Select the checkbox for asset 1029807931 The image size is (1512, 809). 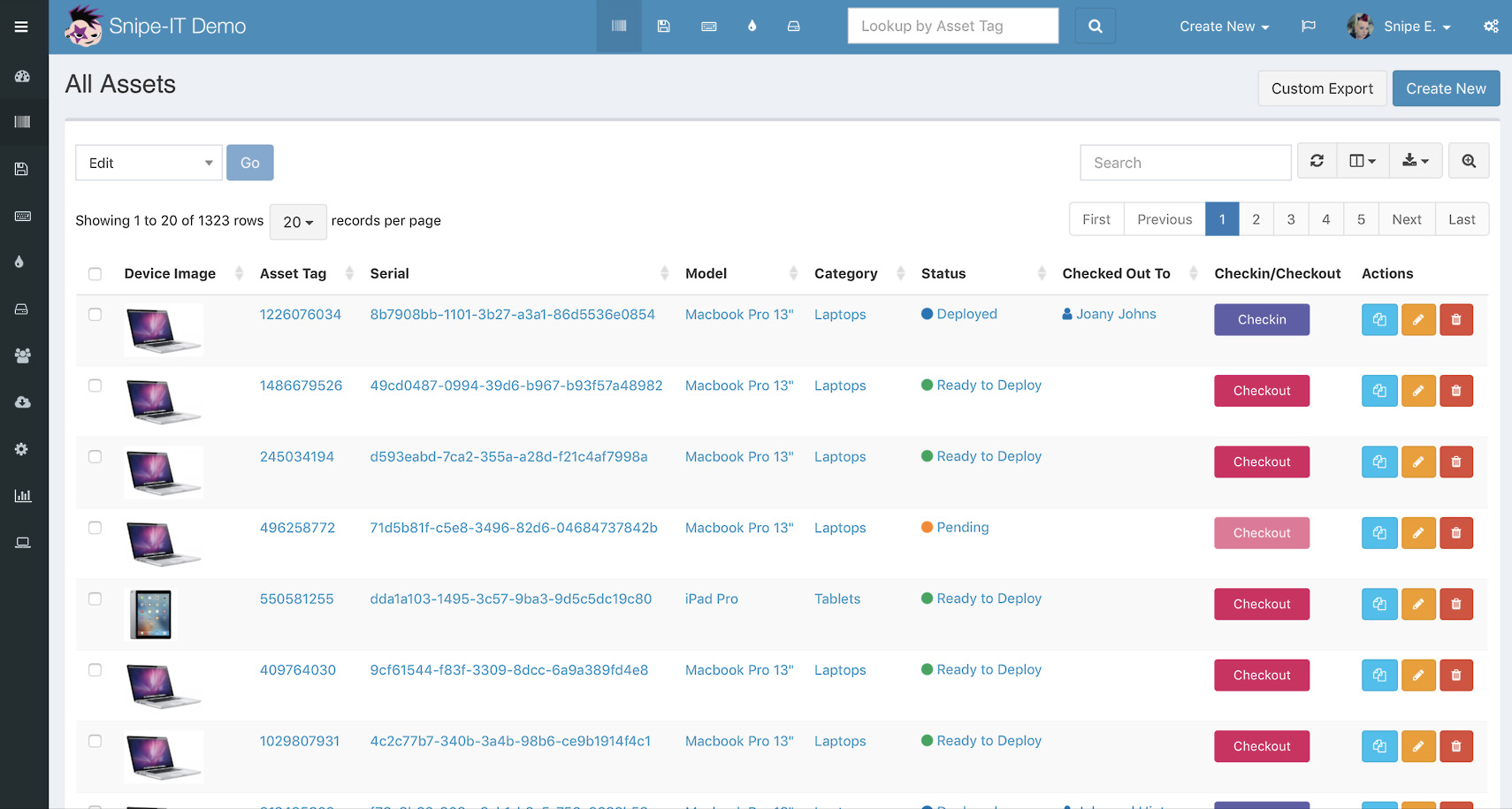click(x=95, y=741)
